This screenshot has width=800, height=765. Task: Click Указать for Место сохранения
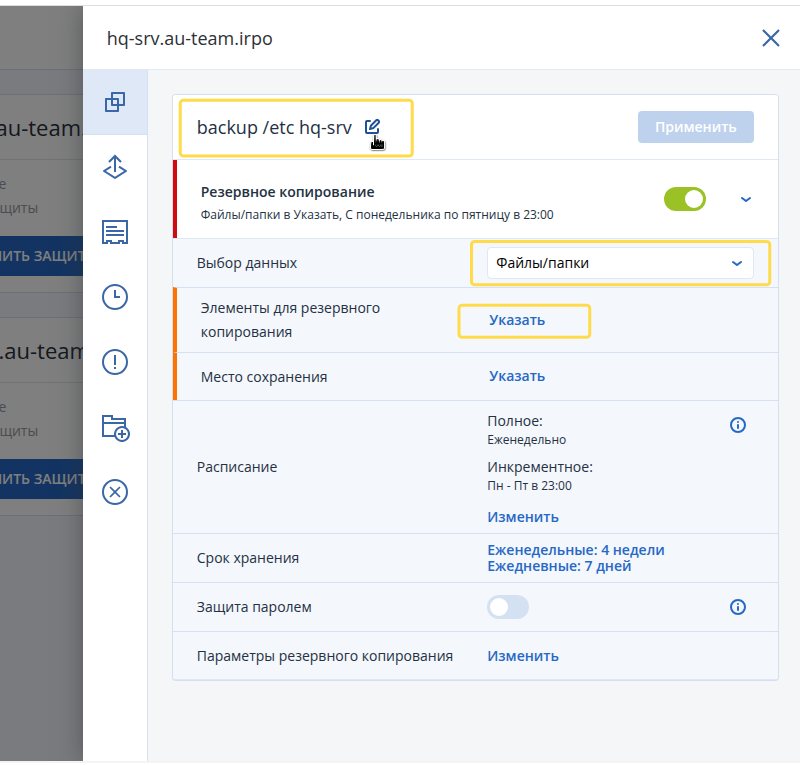(x=517, y=376)
